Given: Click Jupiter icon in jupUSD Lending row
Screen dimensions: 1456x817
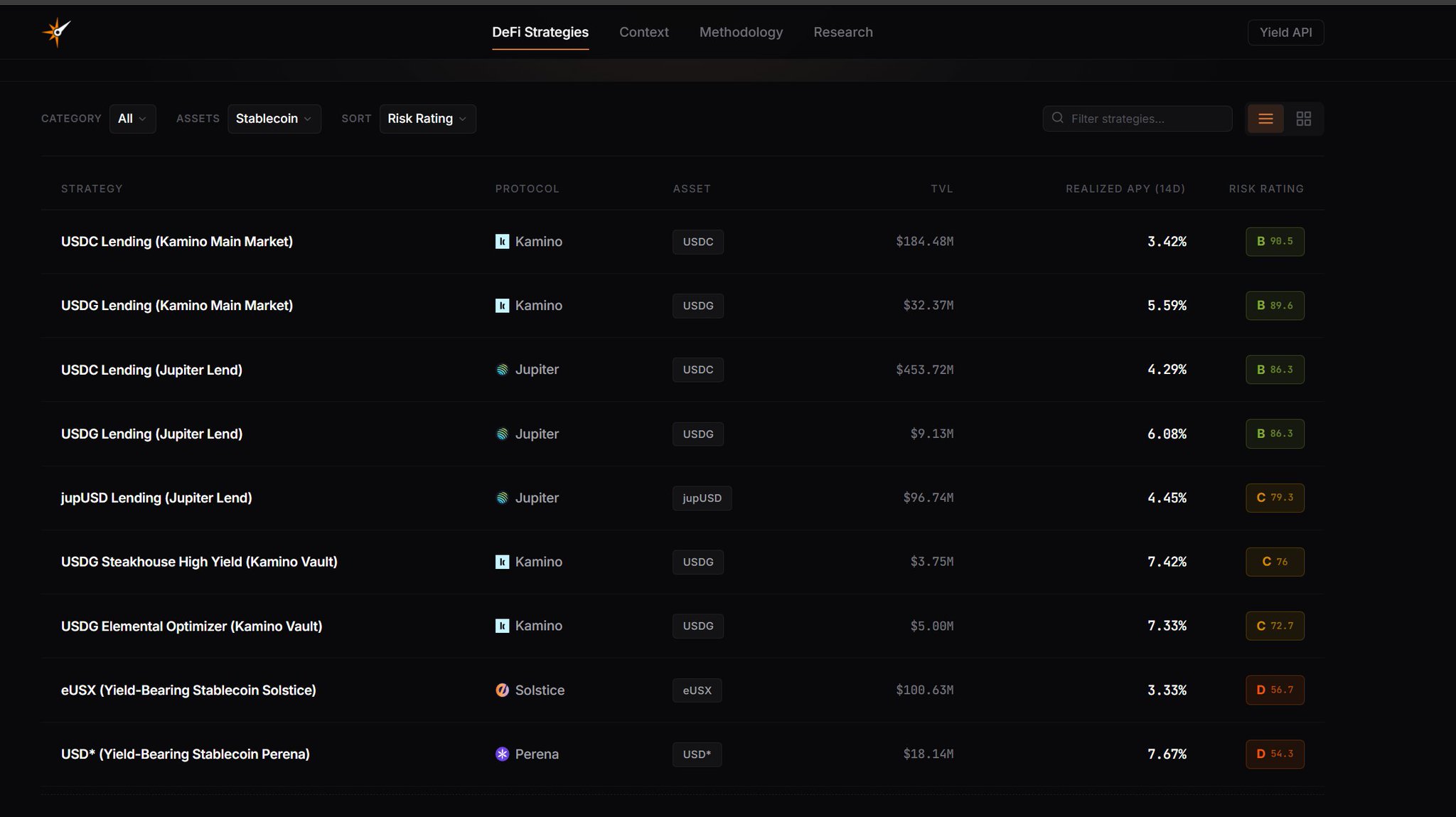Looking at the screenshot, I should (502, 498).
